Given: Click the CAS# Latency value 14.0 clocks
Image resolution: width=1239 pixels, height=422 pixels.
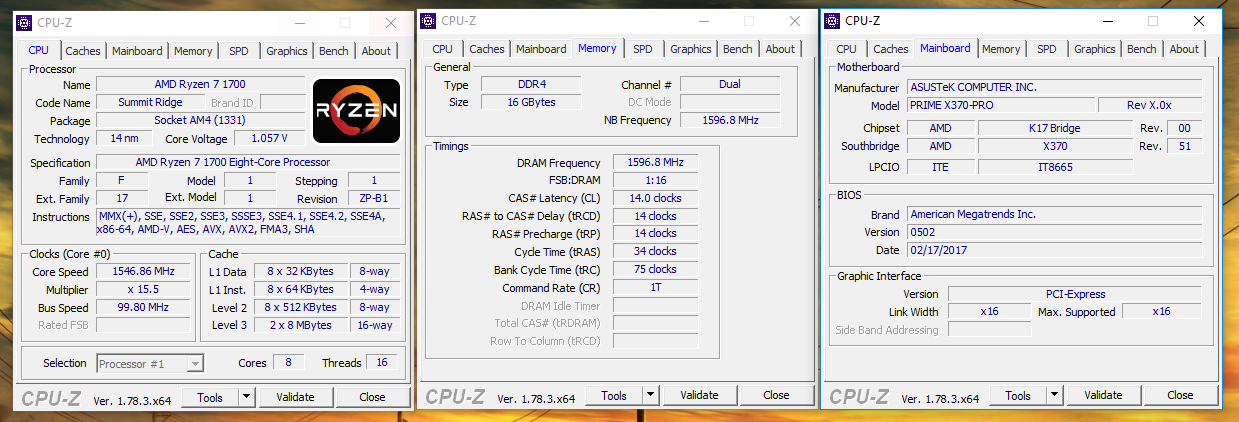Looking at the screenshot, I should (655, 198).
